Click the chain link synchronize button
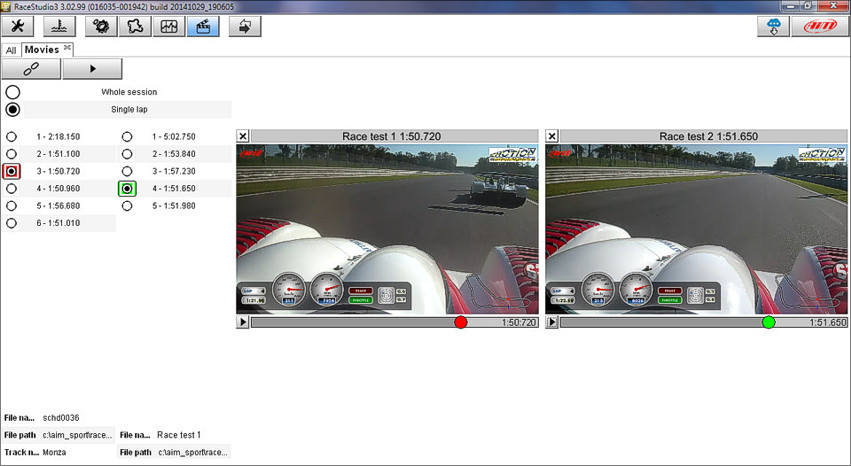851x466 pixels. pyautogui.click(x=31, y=69)
